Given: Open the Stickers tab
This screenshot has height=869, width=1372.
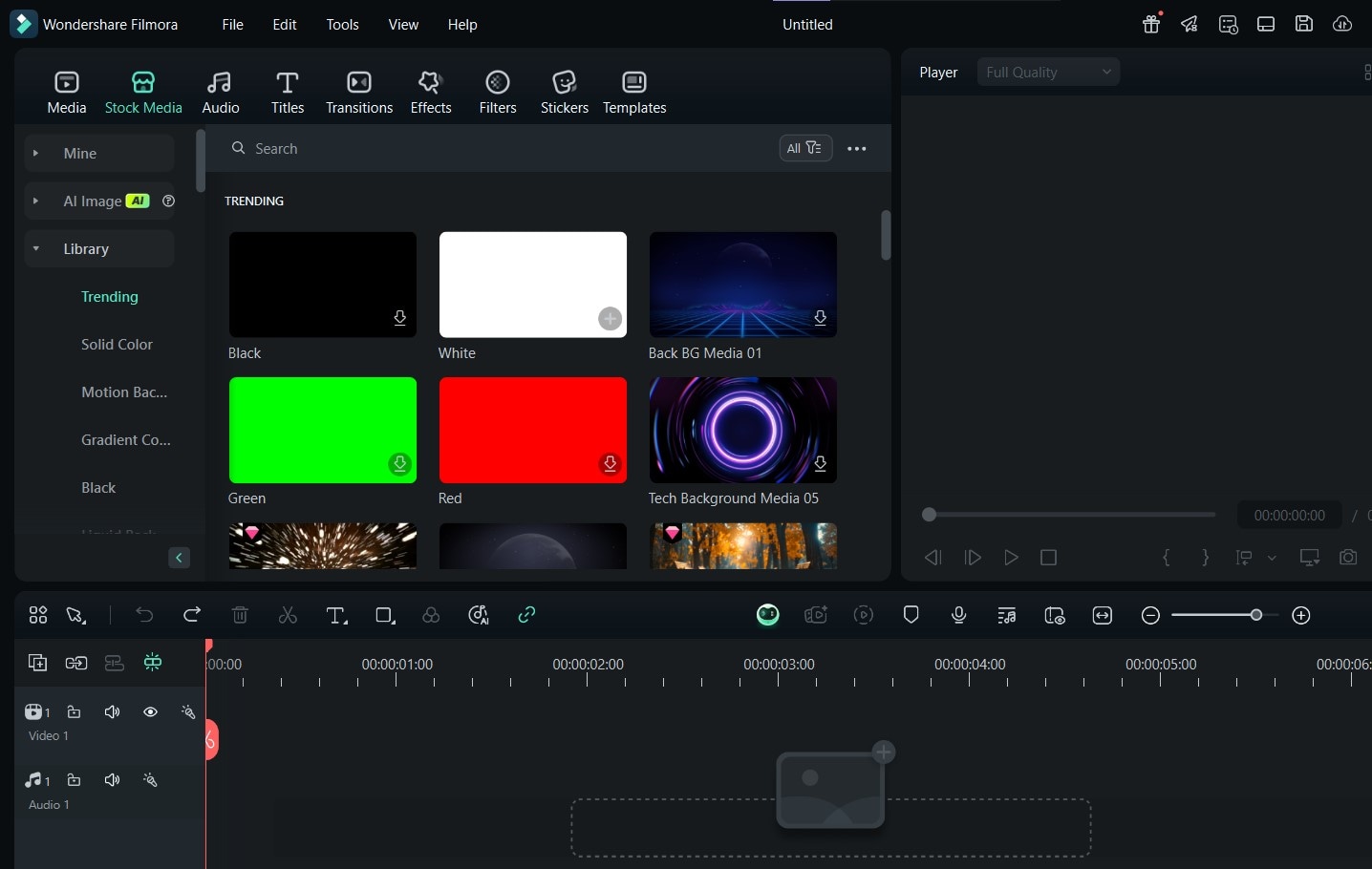Looking at the screenshot, I should point(565,93).
